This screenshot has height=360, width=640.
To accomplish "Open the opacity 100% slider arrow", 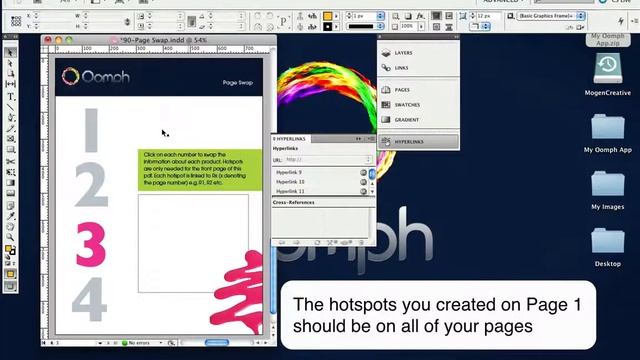I will pyautogui.click(x=421, y=27).
